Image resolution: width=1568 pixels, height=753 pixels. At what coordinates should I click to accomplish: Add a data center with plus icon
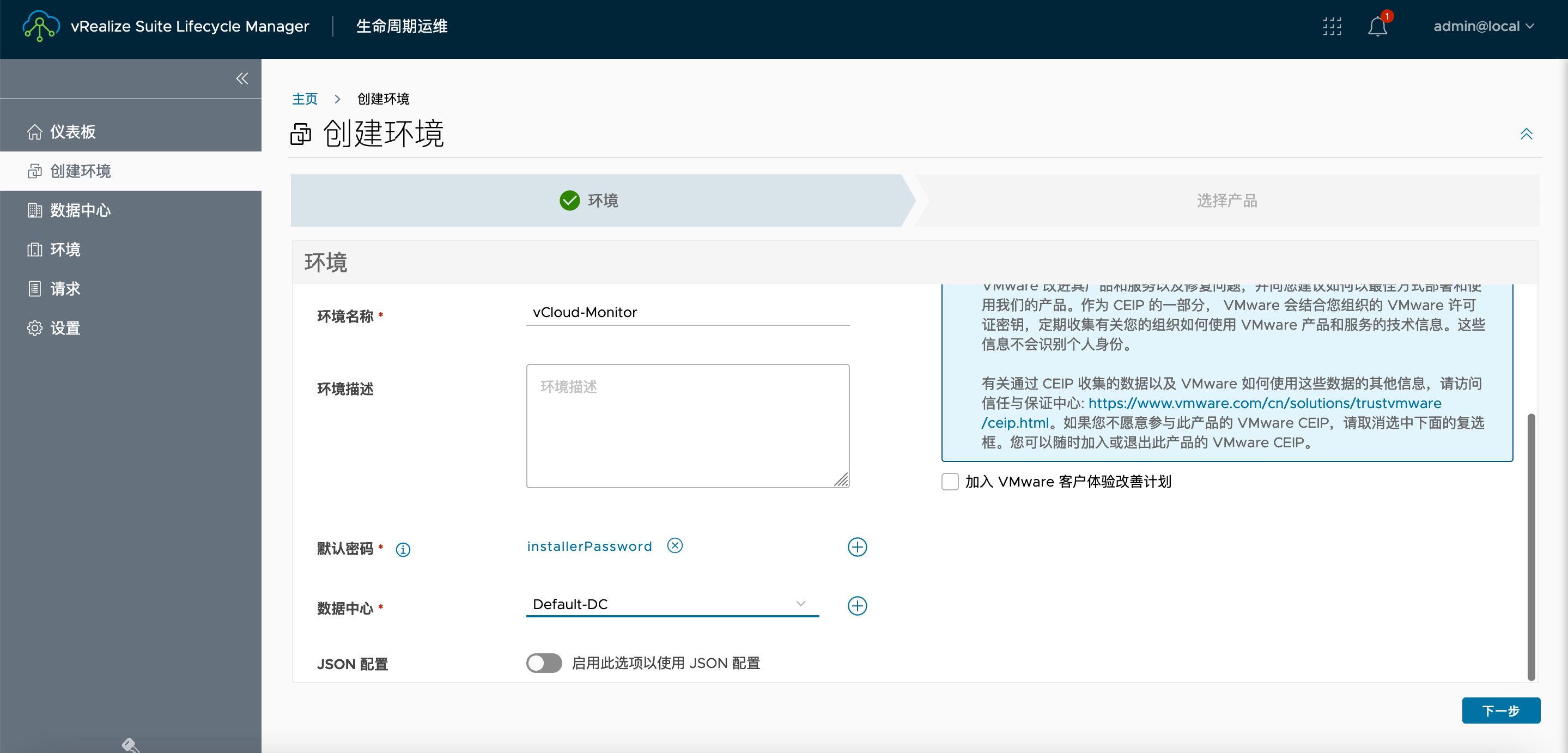857,606
